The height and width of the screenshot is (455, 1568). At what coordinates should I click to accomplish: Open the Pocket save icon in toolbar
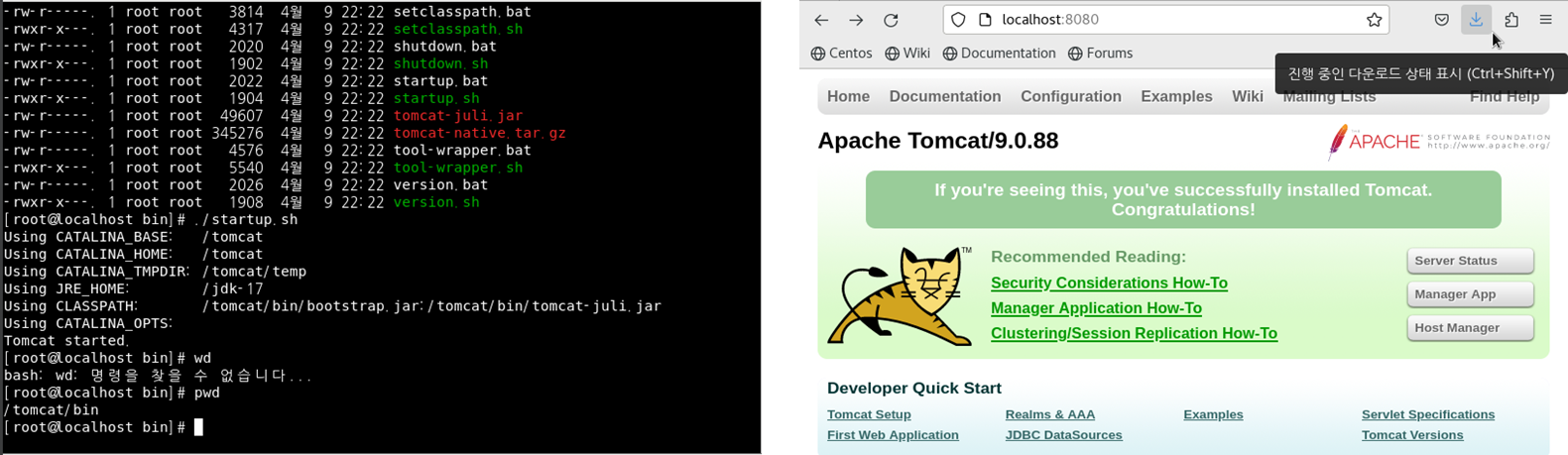[1441, 20]
